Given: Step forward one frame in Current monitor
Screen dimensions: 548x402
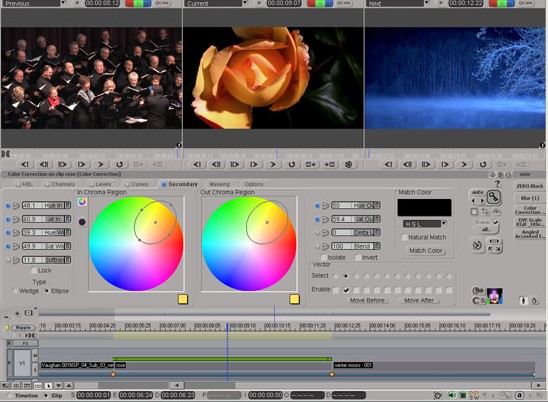Looking at the screenshot, I should coord(235,164).
